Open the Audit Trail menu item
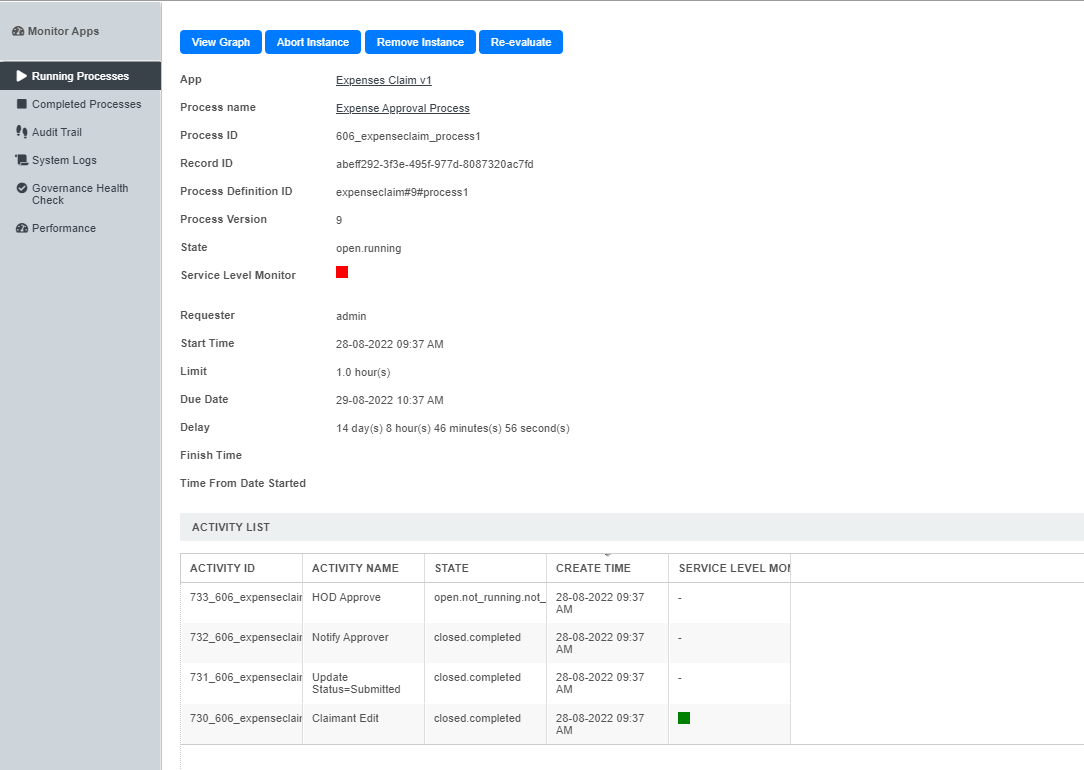Screen dimensions: 1084x770 [x=57, y=132]
